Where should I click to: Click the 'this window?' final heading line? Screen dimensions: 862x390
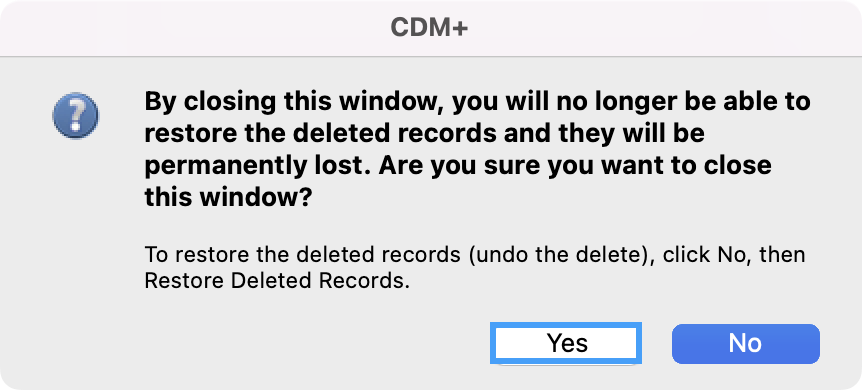tap(229, 197)
